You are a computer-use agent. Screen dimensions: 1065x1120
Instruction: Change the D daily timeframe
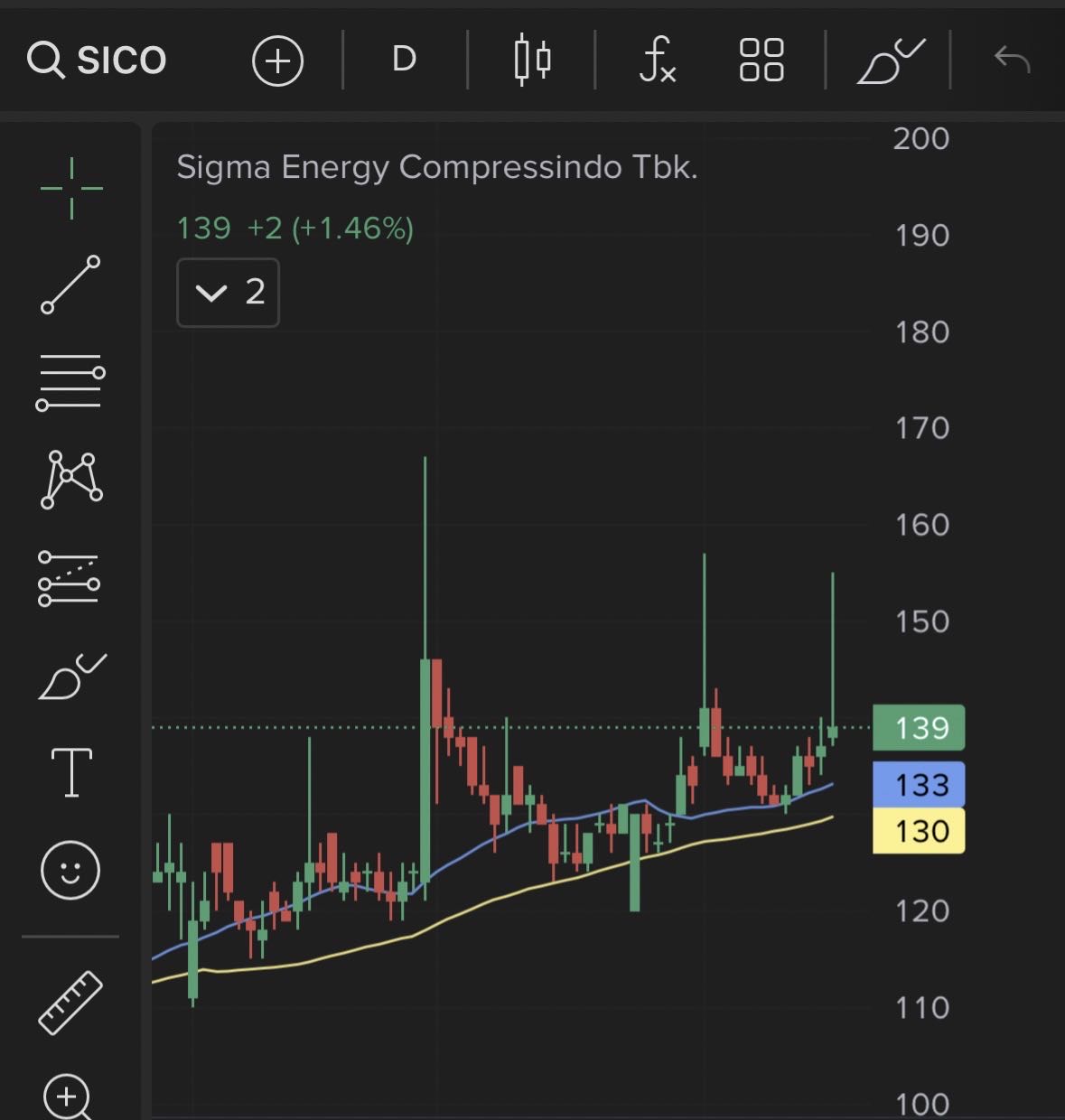[404, 60]
